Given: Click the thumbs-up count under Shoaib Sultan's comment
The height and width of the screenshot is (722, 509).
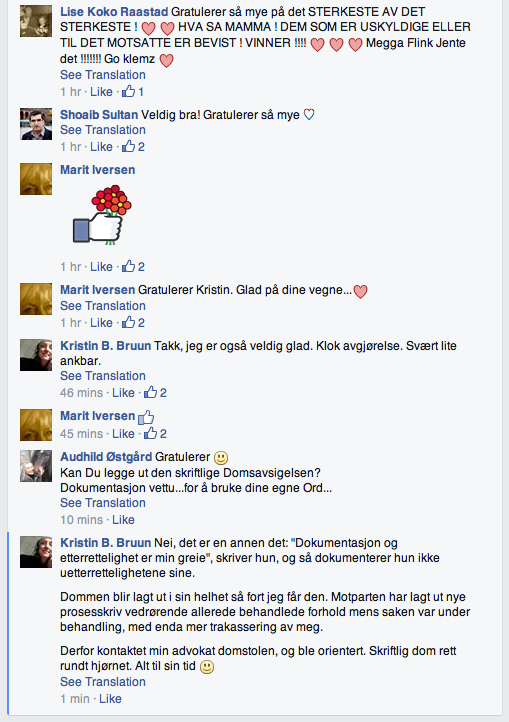Looking at the screenshot, I should pos(133,146).
